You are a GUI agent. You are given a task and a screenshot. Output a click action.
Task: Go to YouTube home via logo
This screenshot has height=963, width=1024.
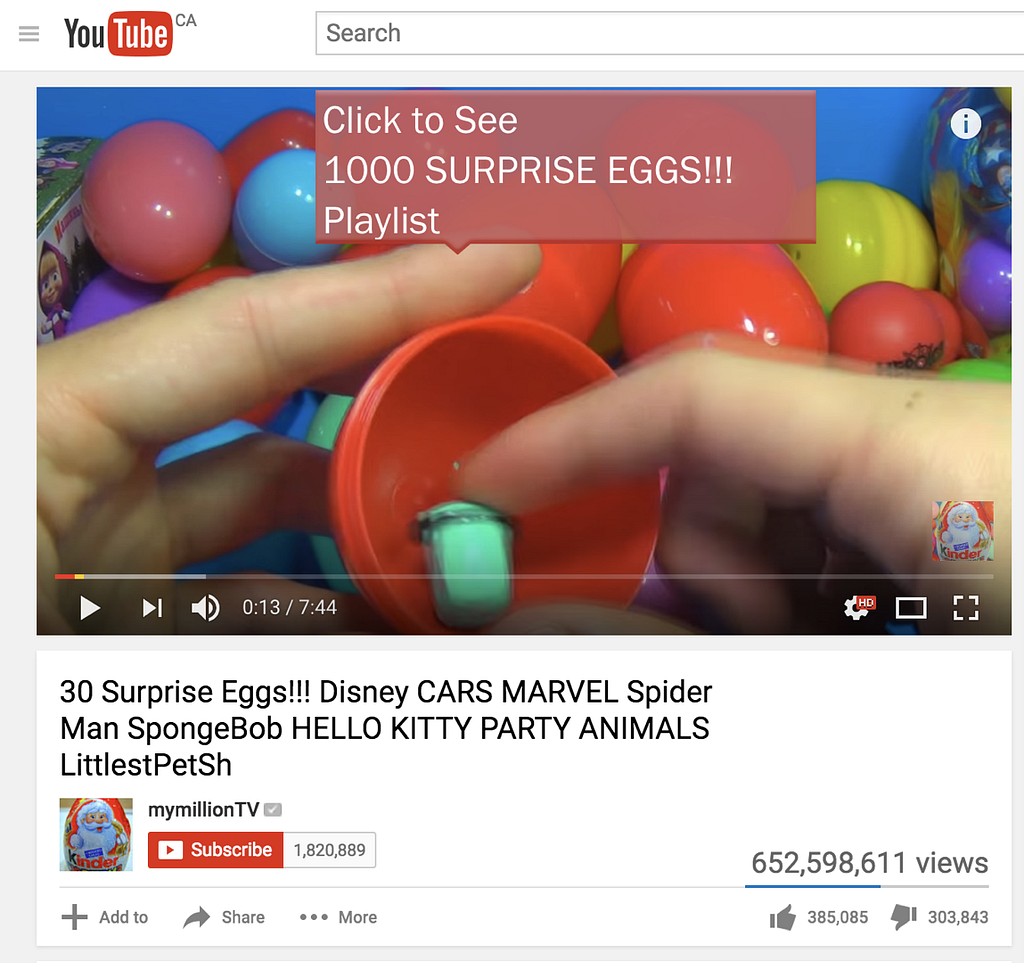click(x=118, y=33)
